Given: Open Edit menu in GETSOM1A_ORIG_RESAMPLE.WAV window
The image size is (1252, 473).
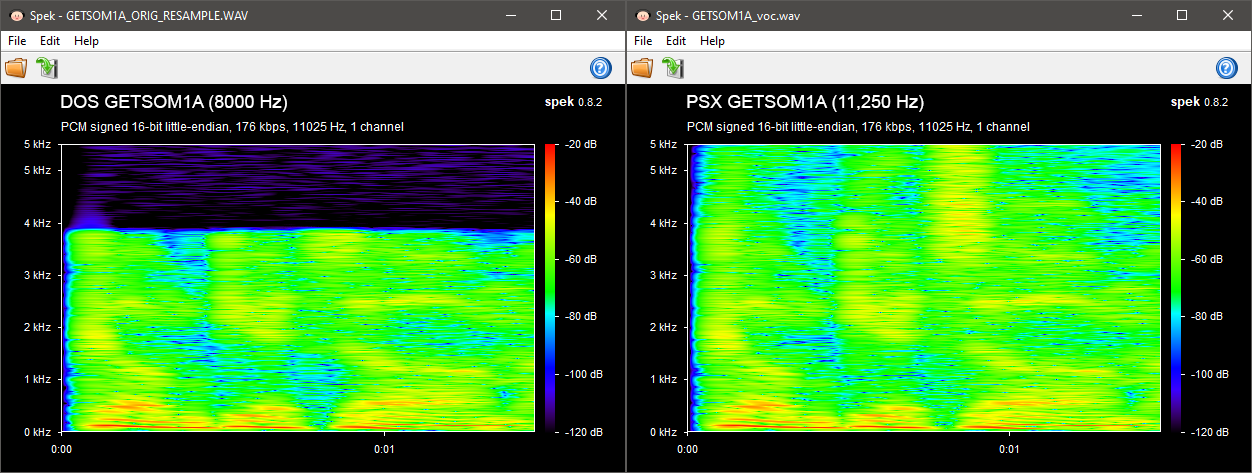Looking at the screenshot, I should click(x=50, y=41).
